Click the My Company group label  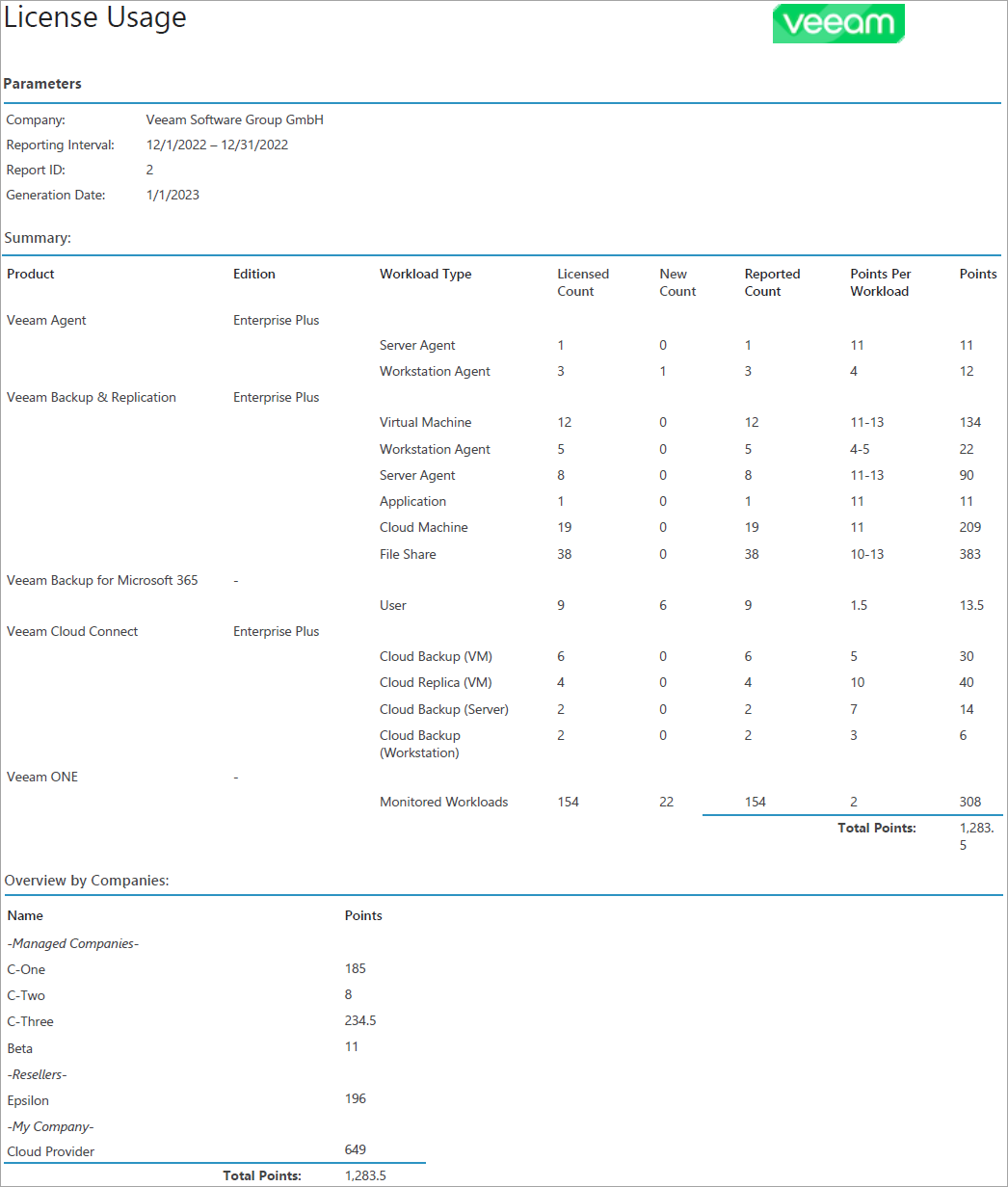(50, 1126)
